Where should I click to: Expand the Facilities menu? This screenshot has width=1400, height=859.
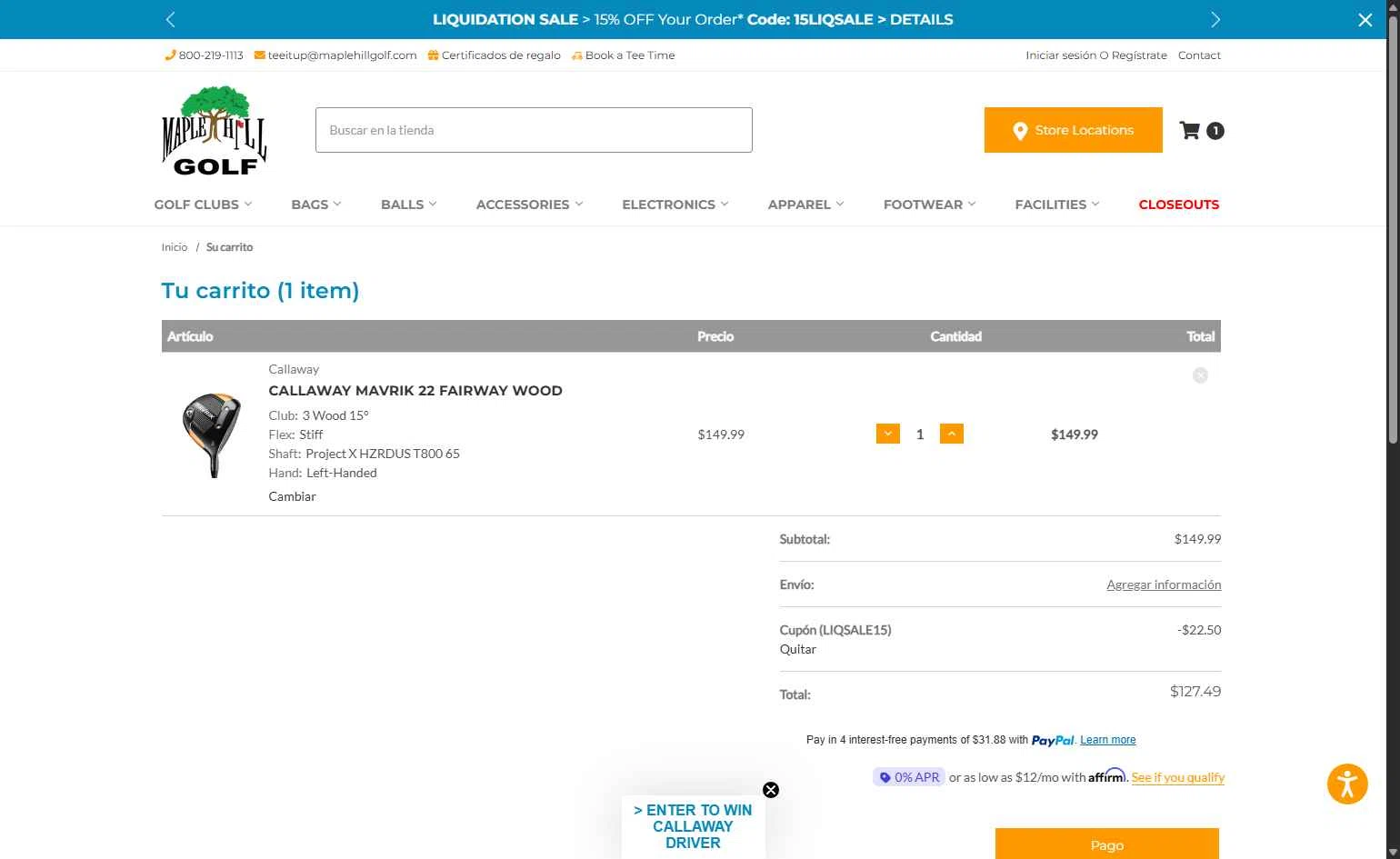click(x=1057, y=205)
